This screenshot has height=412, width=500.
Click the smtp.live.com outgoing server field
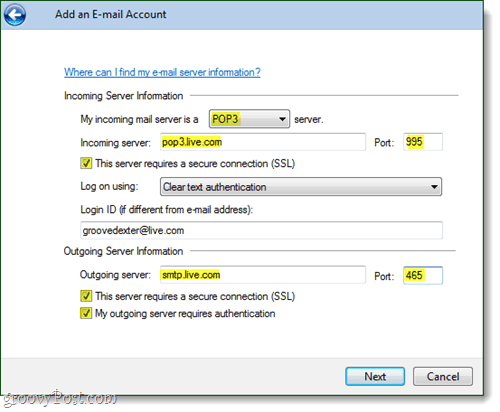point(263,275)
